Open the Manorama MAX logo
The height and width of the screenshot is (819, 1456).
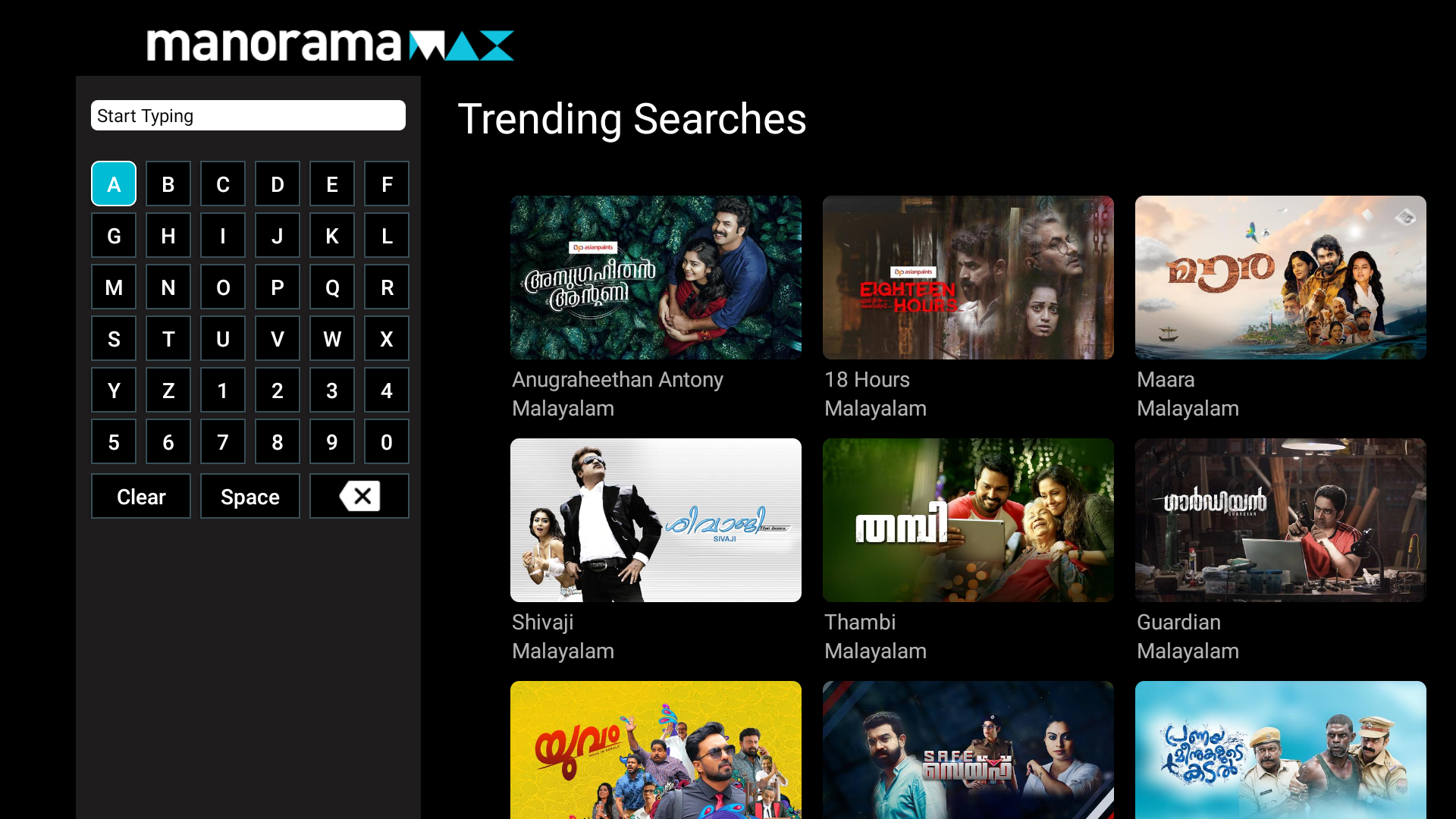[x=331, y=45]
